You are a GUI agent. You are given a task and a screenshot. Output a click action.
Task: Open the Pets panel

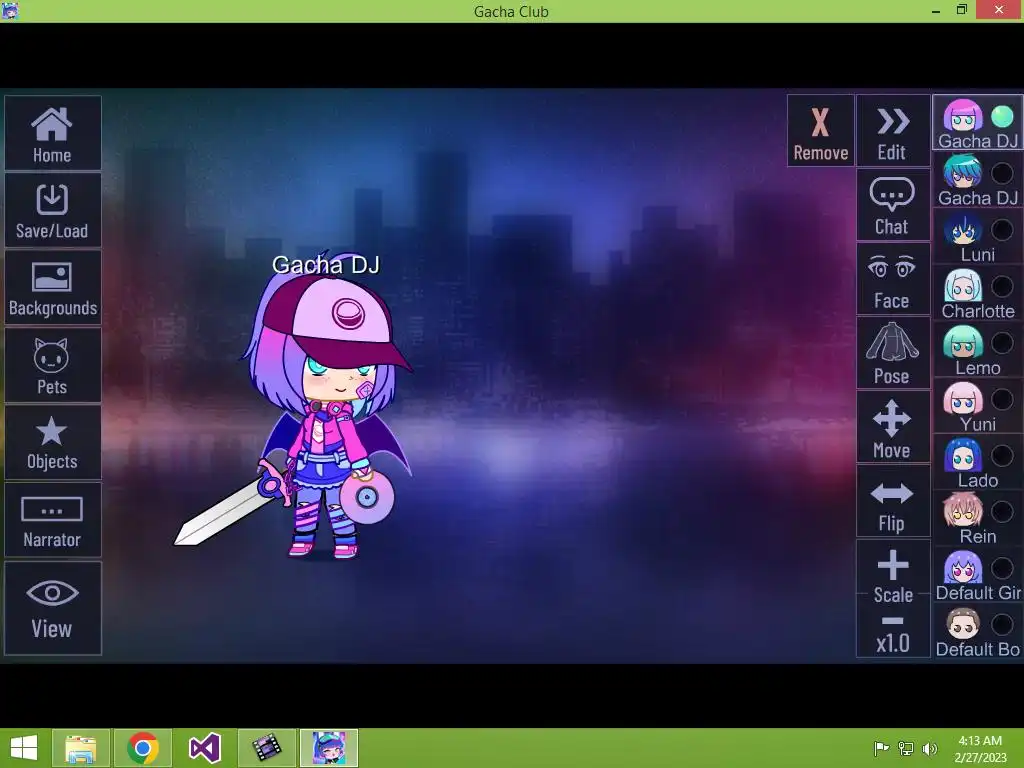(x=52, y=365)
